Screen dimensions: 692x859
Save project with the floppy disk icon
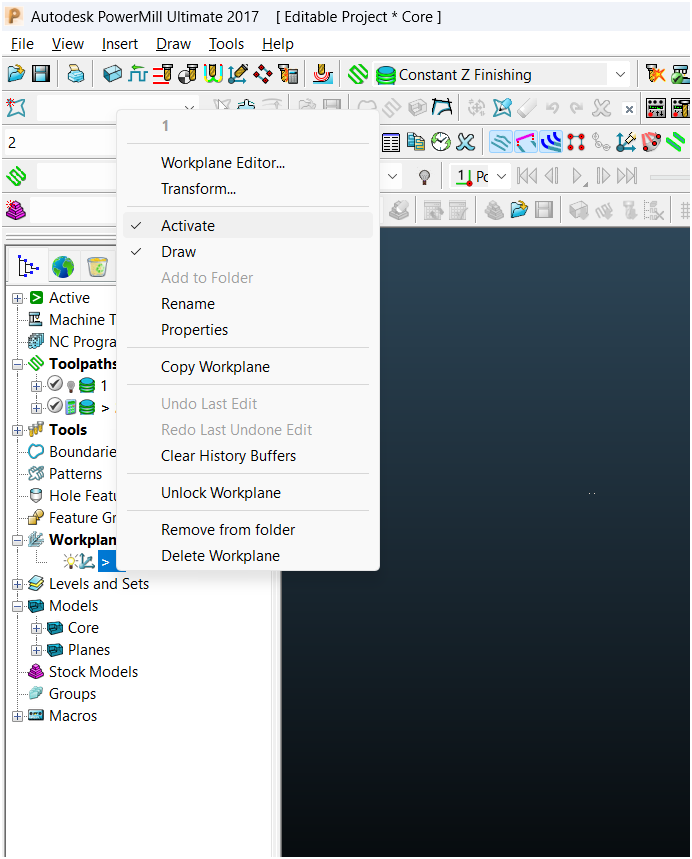click(x=41, y=73)
